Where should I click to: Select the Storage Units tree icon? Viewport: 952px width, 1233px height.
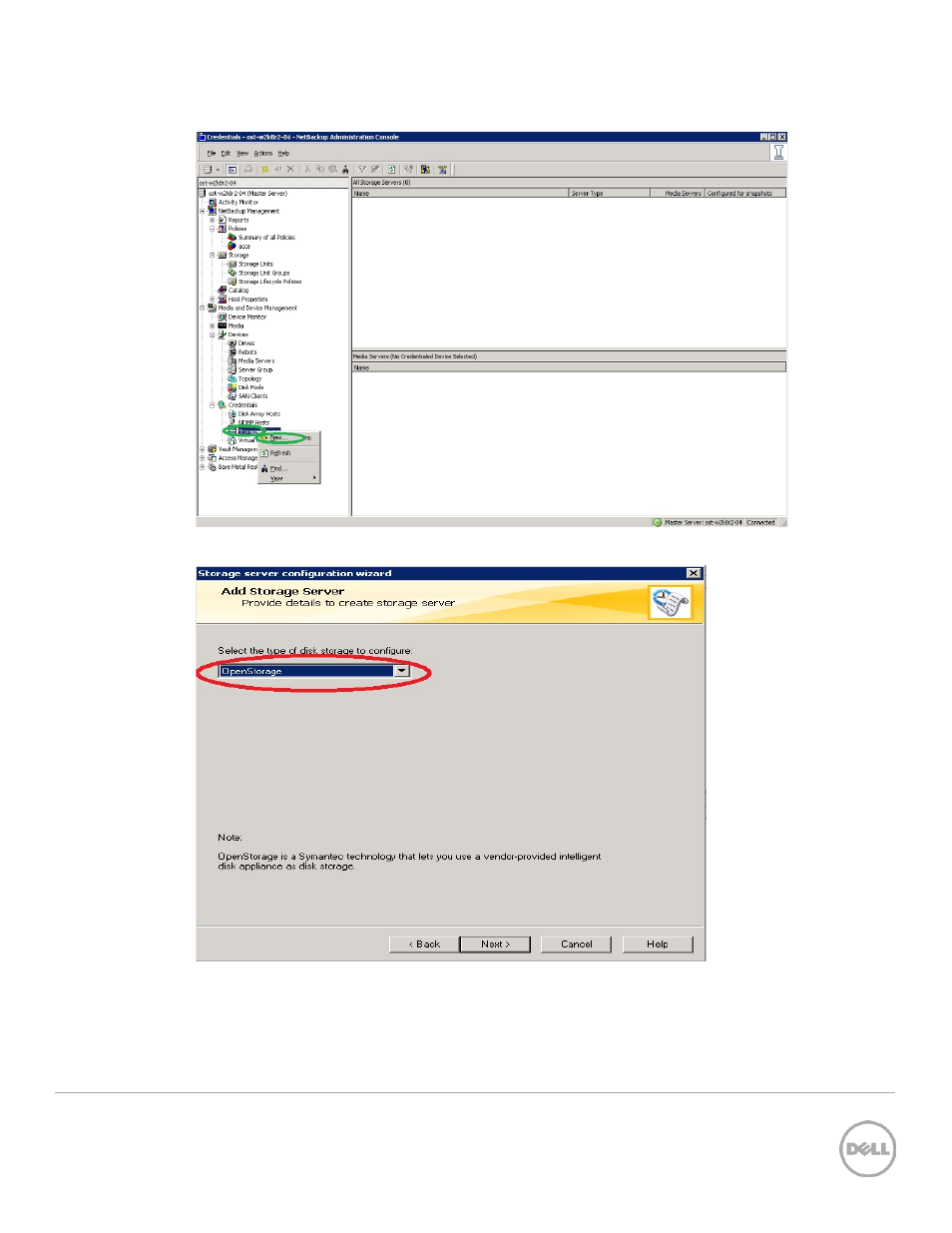coord(232,265)
